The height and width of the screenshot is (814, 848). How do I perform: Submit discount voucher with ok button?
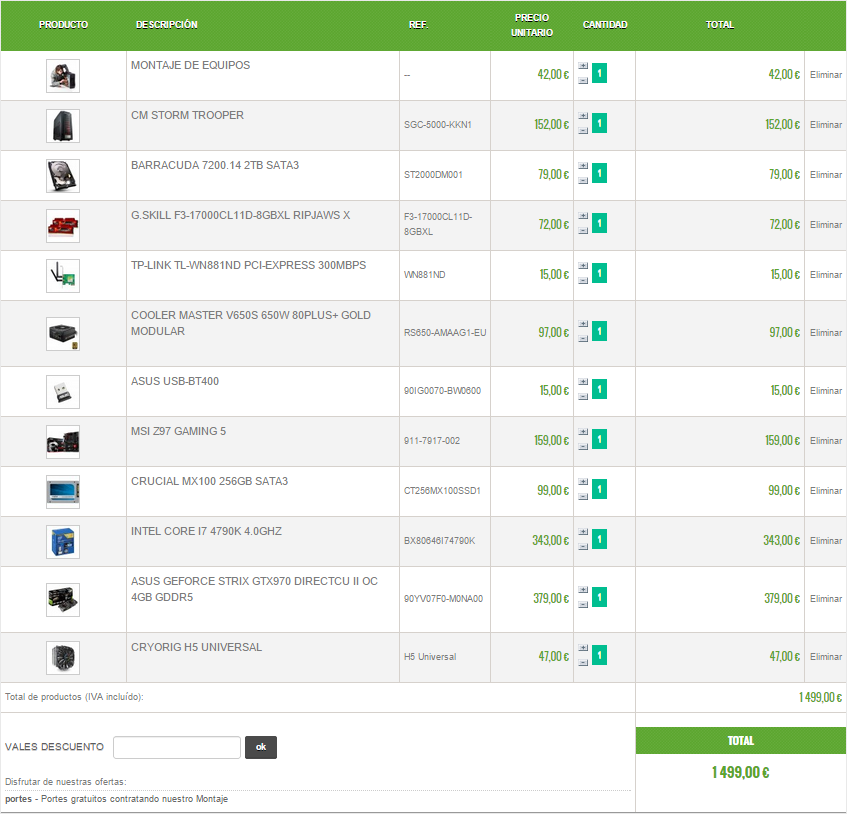coord(261,747)
